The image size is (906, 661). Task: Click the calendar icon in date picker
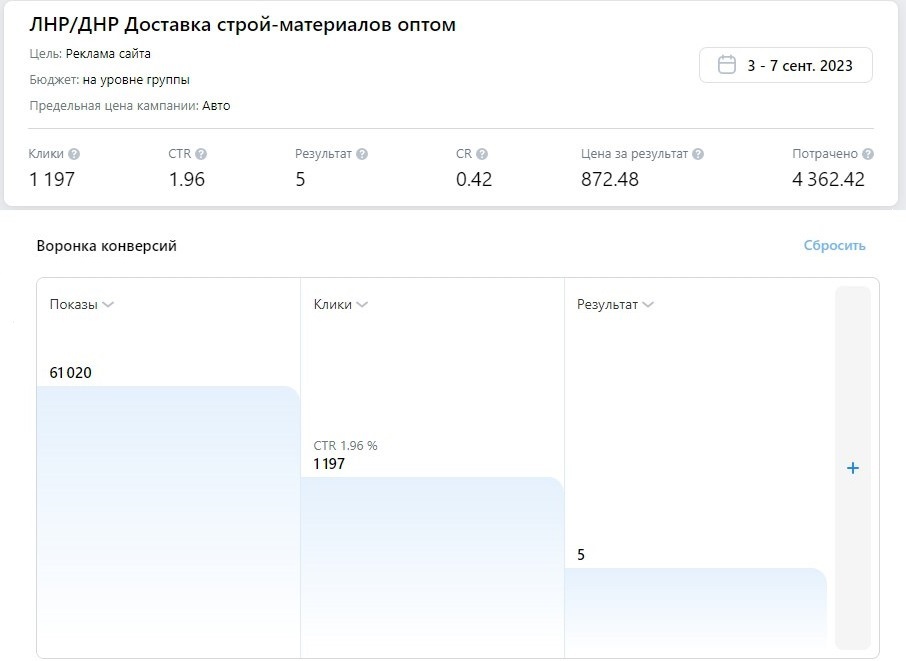727,65
